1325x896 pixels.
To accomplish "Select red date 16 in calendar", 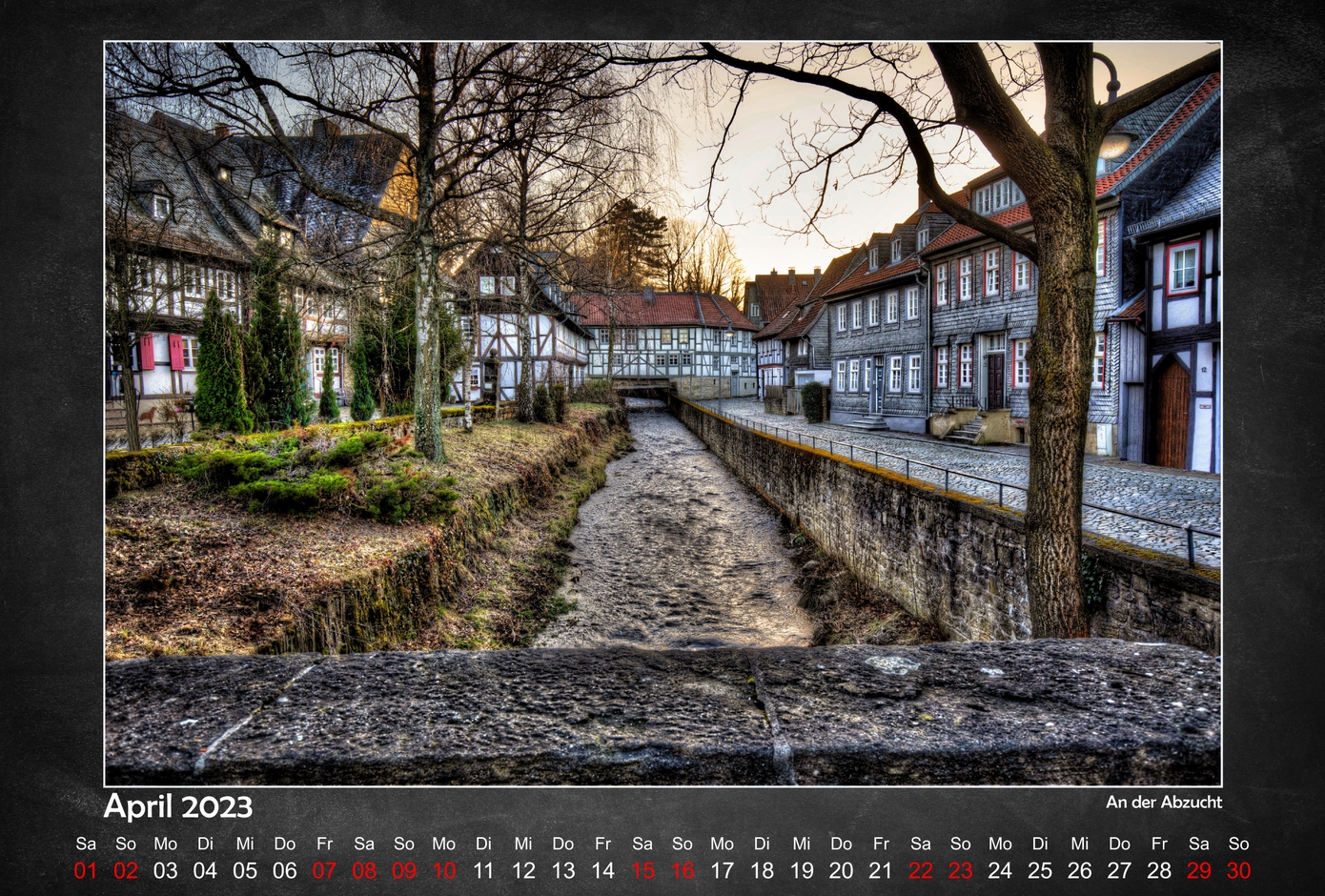I will coord(683,870).
